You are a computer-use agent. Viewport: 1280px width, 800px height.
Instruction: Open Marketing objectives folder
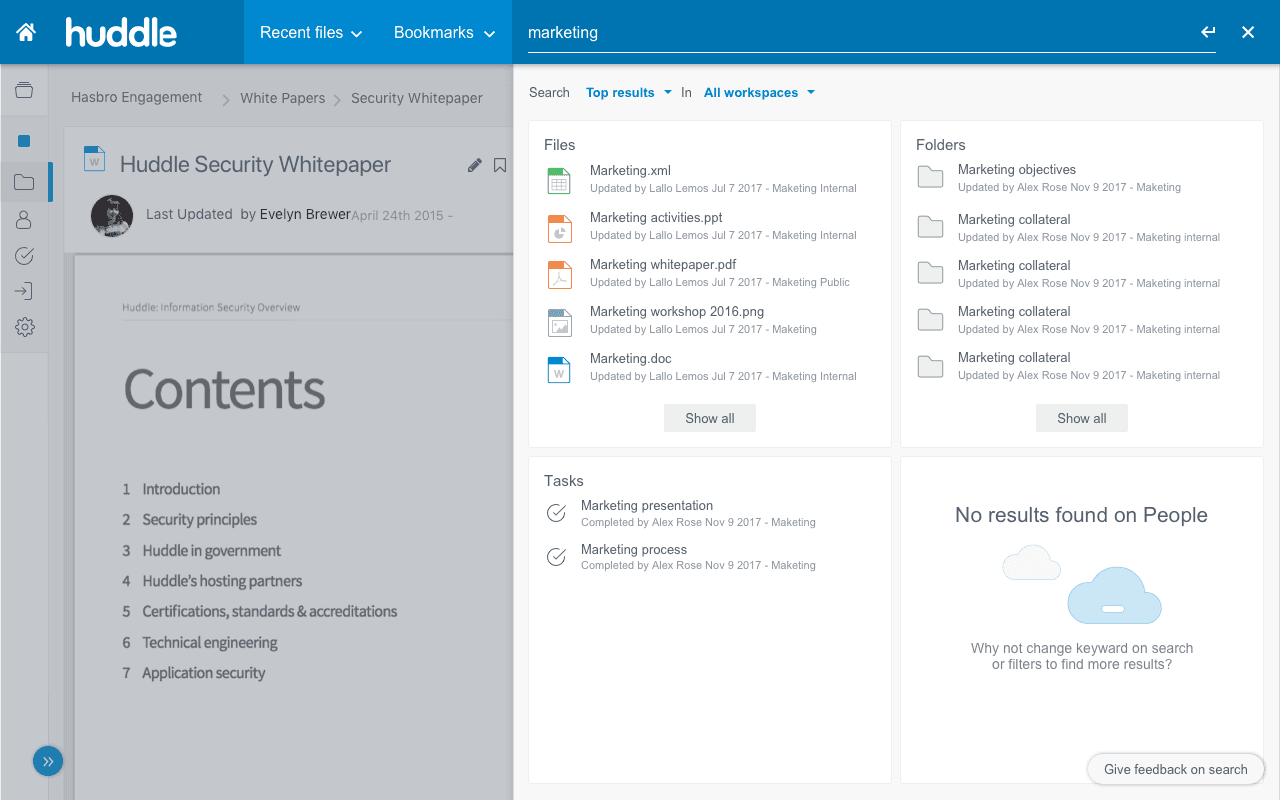[1017, 169]
